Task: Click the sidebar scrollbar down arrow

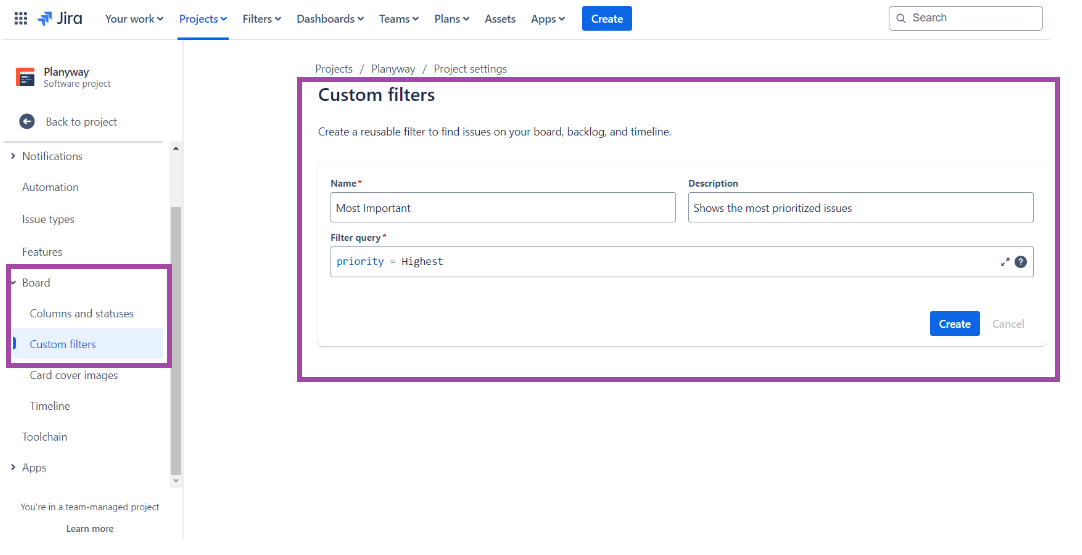Action: coord(176,481)
